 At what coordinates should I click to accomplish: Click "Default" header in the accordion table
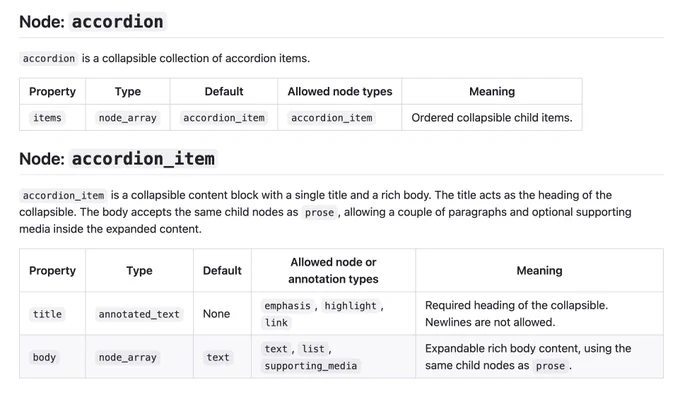224,91
